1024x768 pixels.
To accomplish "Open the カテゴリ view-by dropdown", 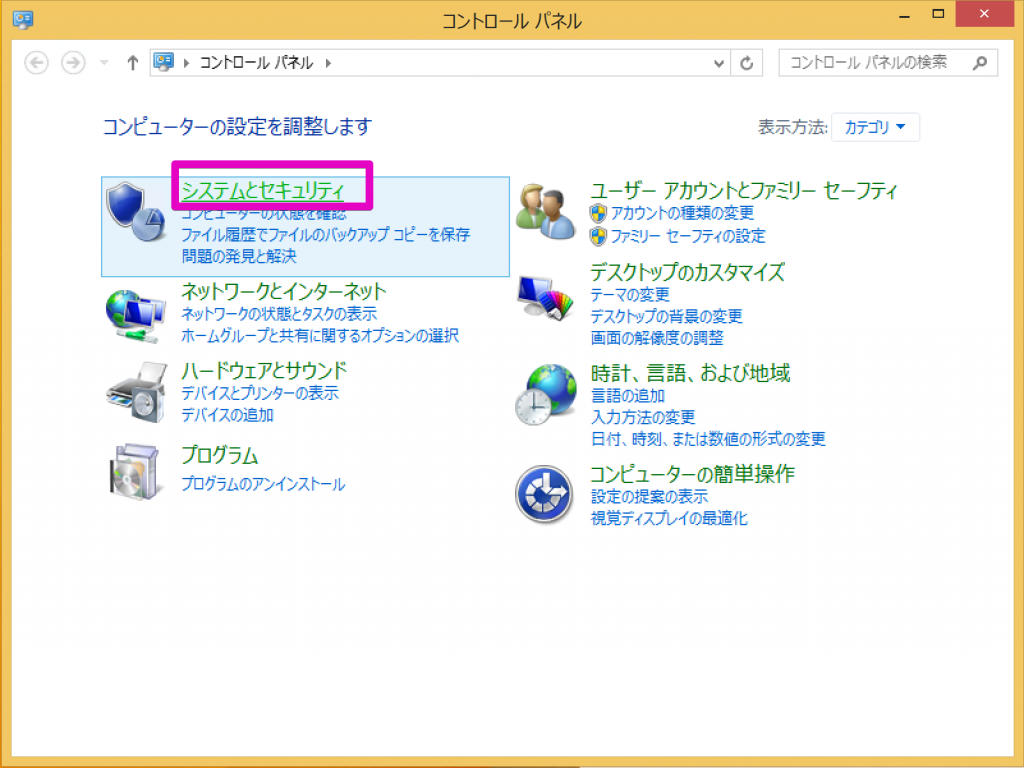I will (875, 127).
